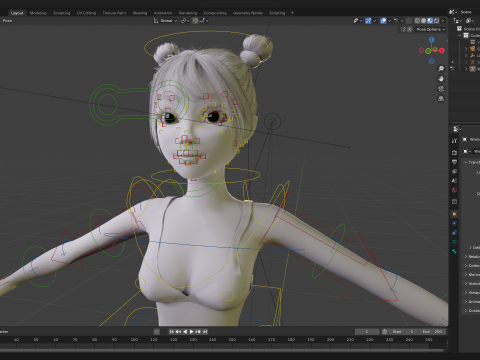Image resolution: width=480 pixels, height=360 pixels.
Task: Click the pan view hand icon
Action: [x=441, y=79]
